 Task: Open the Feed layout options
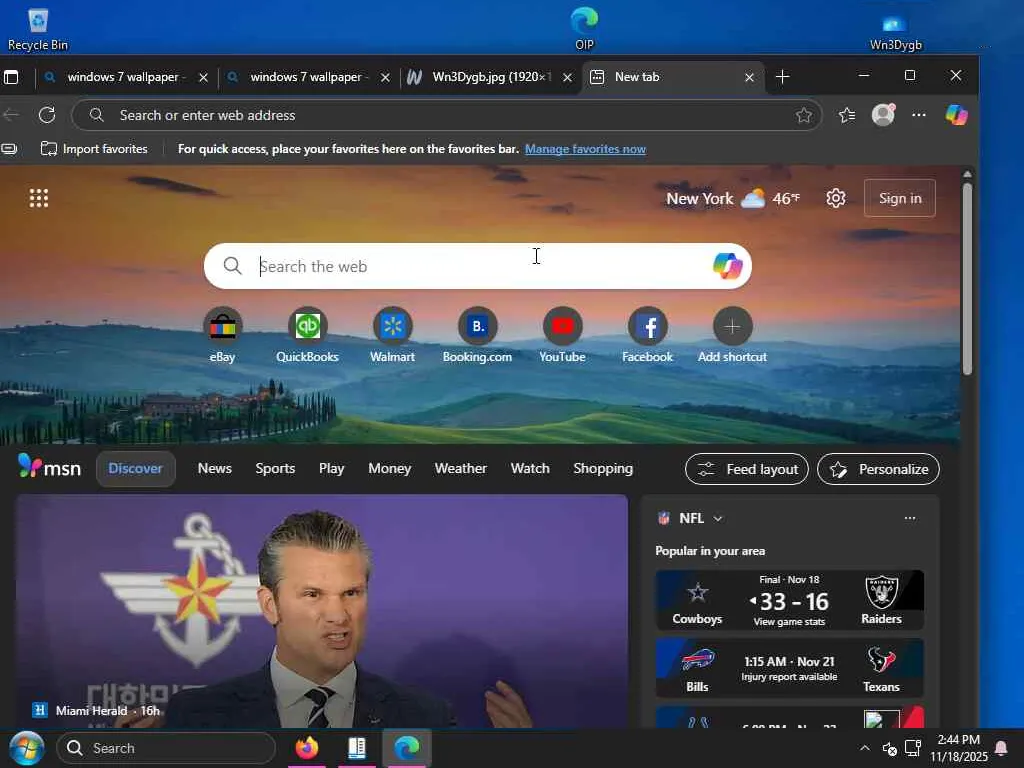pyautogui.click(x=747, y=469)
